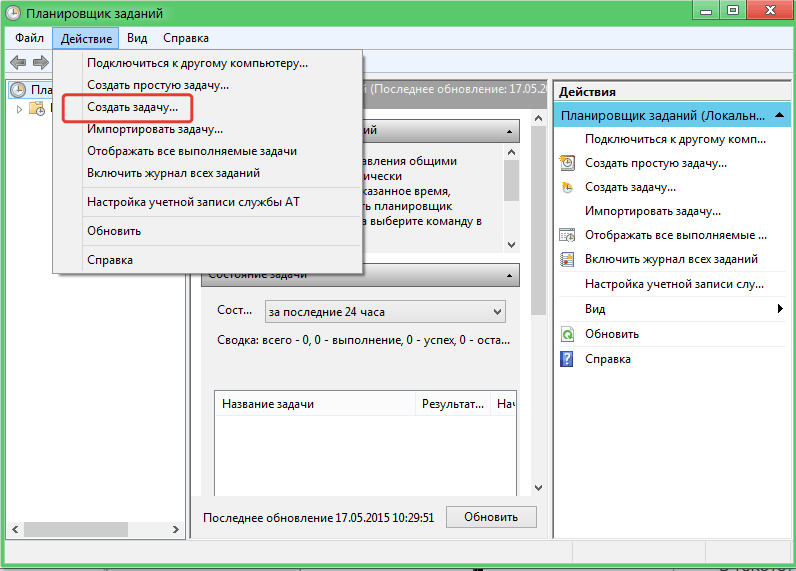This screenshot has width=796, height=571.
Task: Click the 'Результат...' column header
Action: [453, 404]
